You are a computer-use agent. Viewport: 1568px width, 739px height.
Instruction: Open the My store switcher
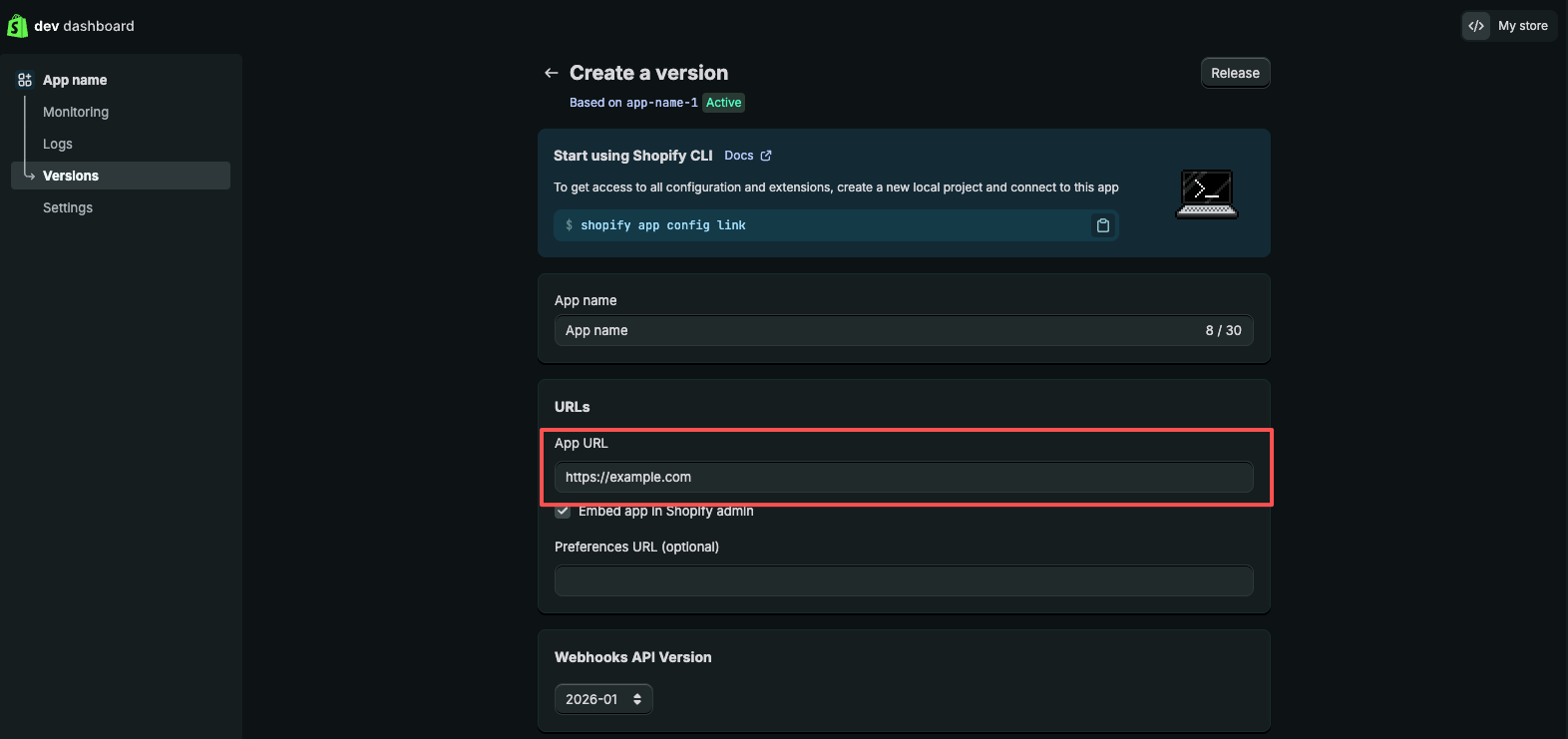[x=1522, y=26]
